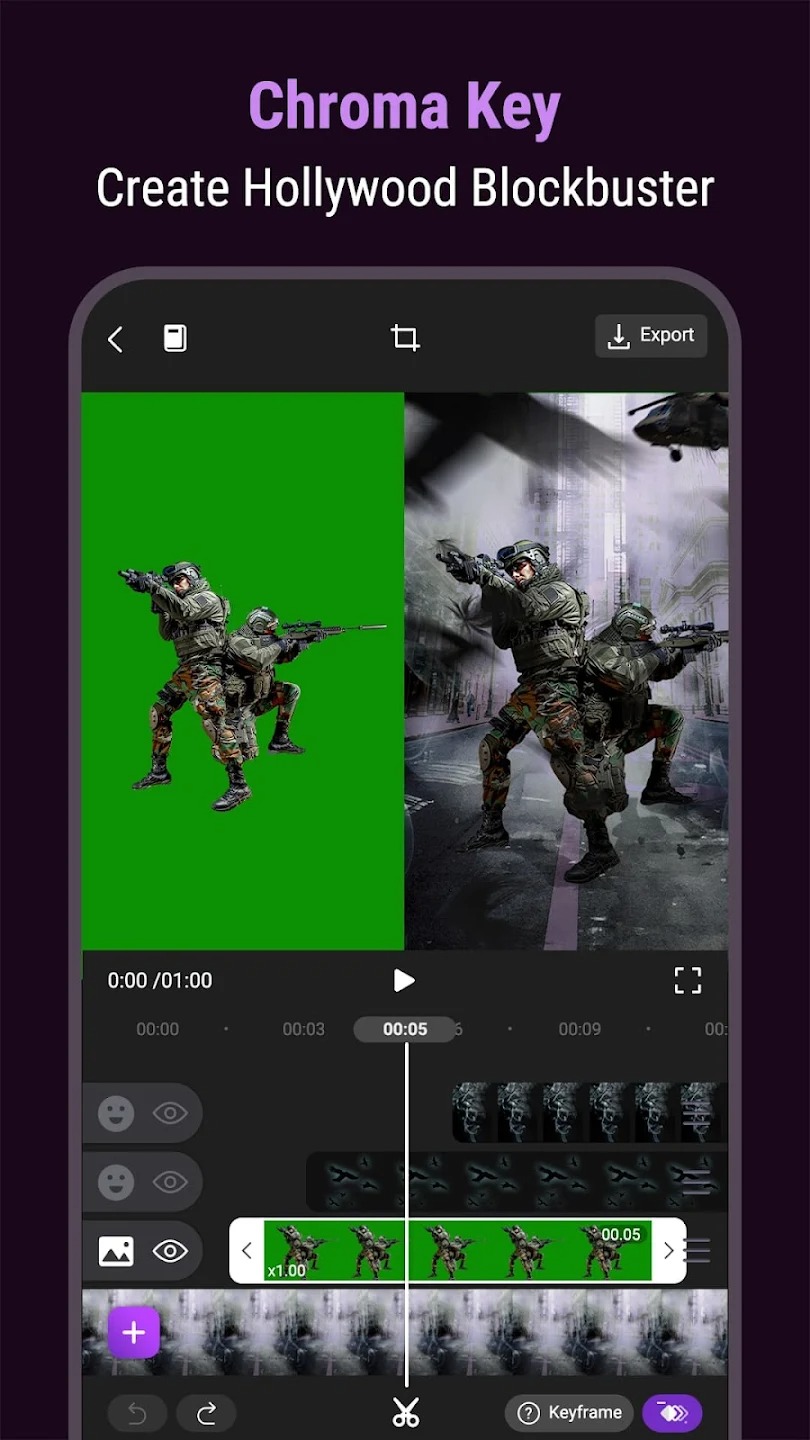Add media with the purple plus button

coord(134,1332)
